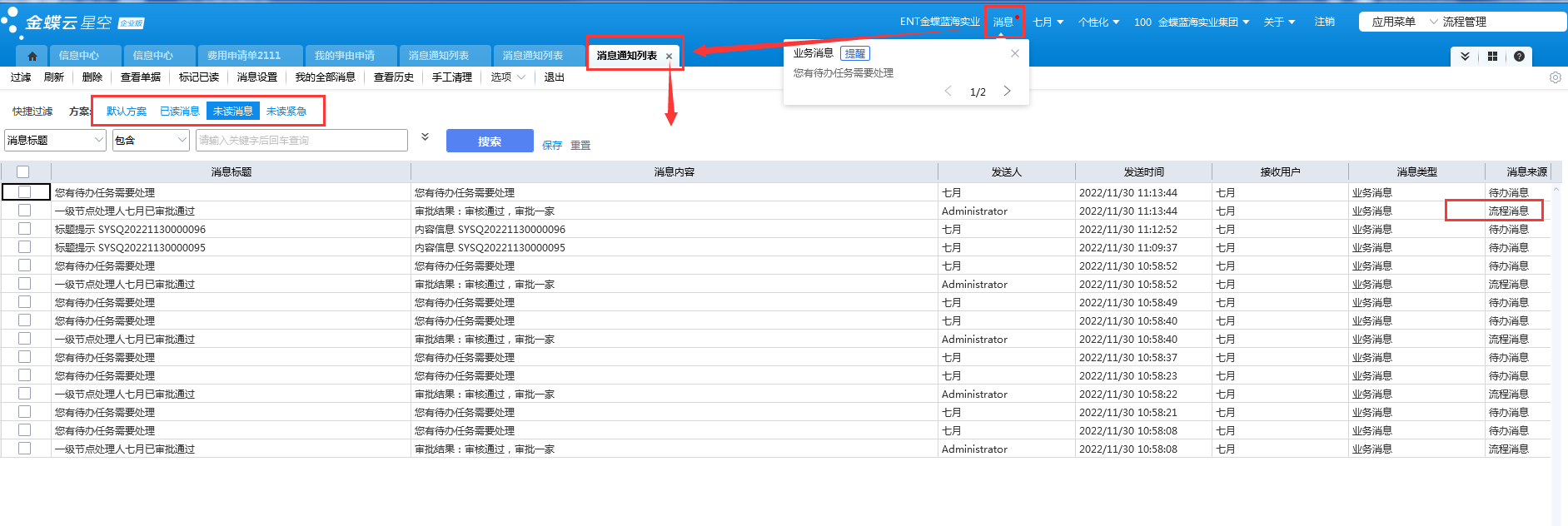Click the 重置 link
The image size is (1568, 526).
[580, 145]
